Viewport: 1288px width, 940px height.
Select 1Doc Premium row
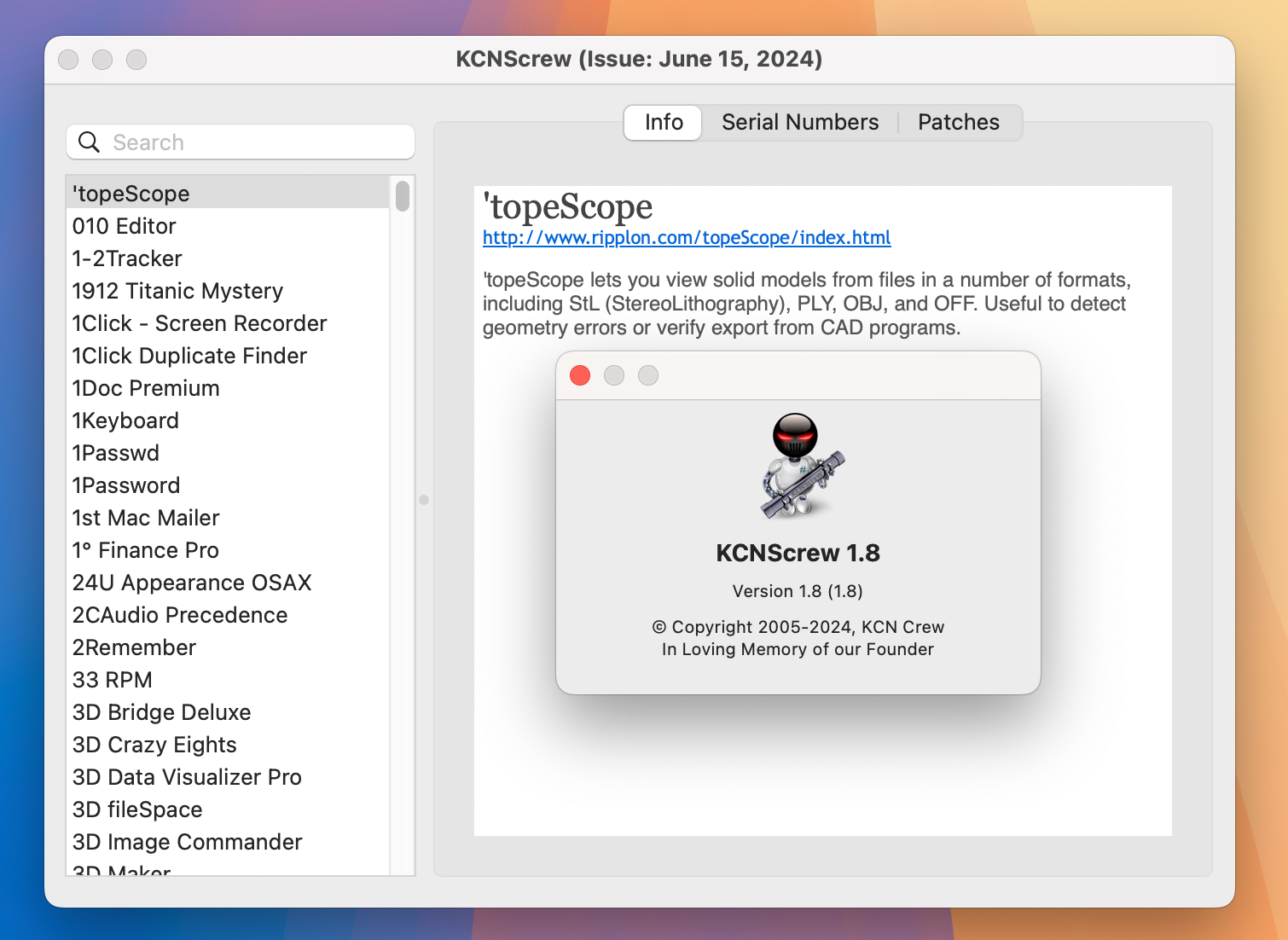tap(228, 388)
